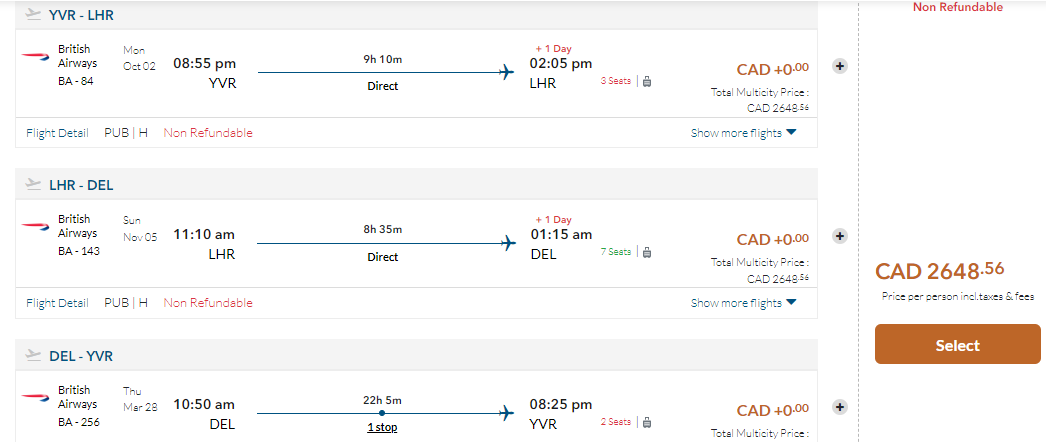This screenshot has height=442, width=1046.
Task: Click baggage icon next to 7 Seats
Action: pyautogui.click(x=647, y=252)
